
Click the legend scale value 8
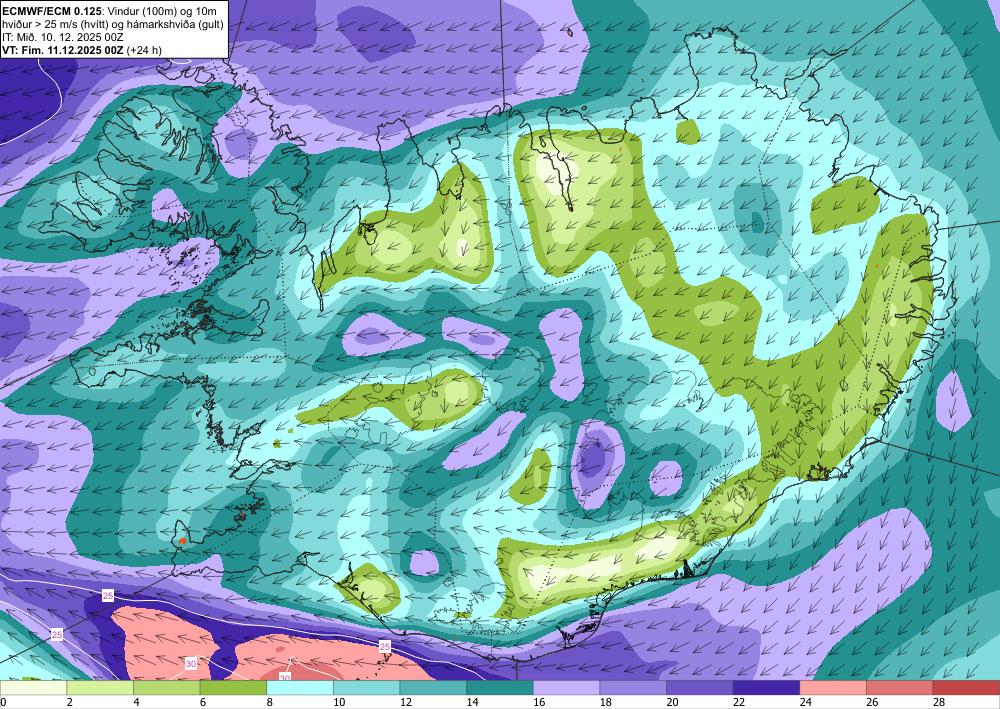click(270, 702)
